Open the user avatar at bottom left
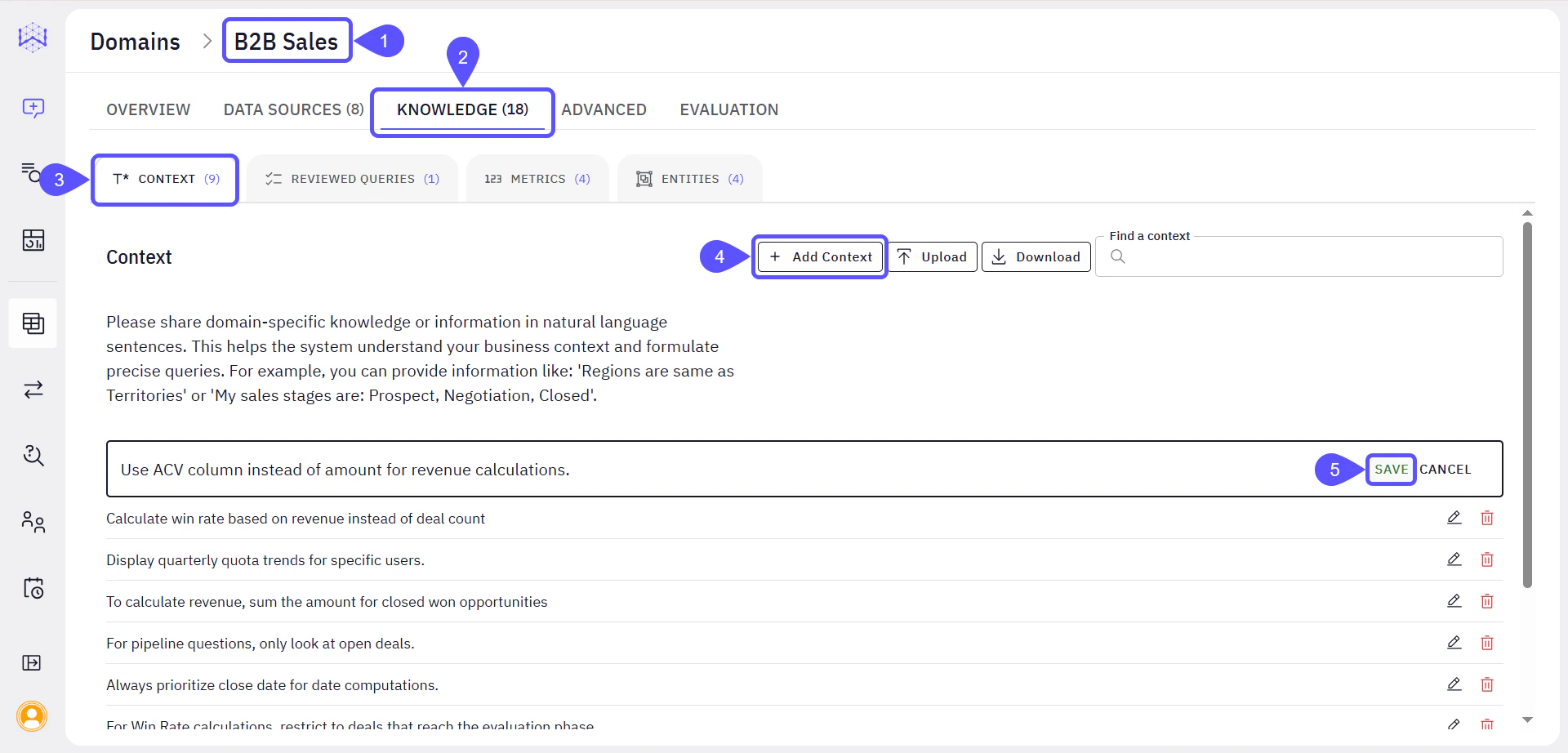 [33, 717]
